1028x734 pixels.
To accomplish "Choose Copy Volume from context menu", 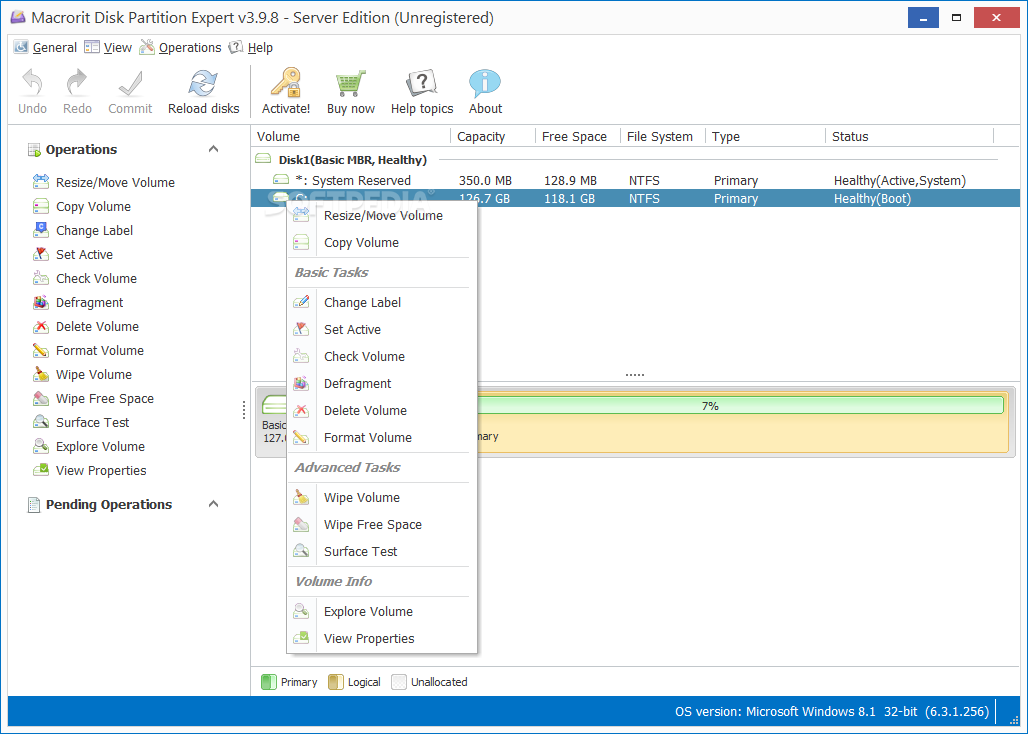I will tap(382, 242).
